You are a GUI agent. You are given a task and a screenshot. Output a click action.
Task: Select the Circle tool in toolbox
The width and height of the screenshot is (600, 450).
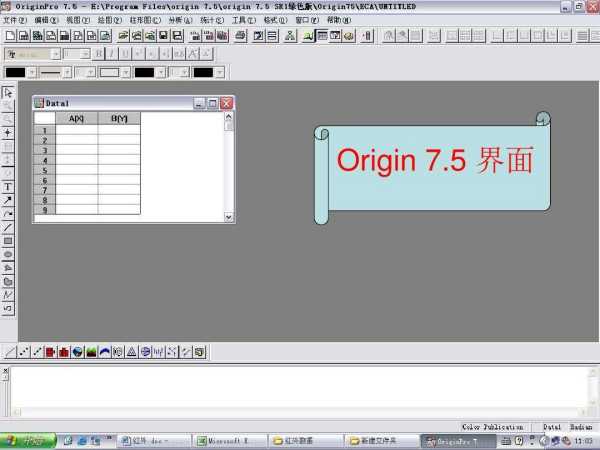[8, 254]
